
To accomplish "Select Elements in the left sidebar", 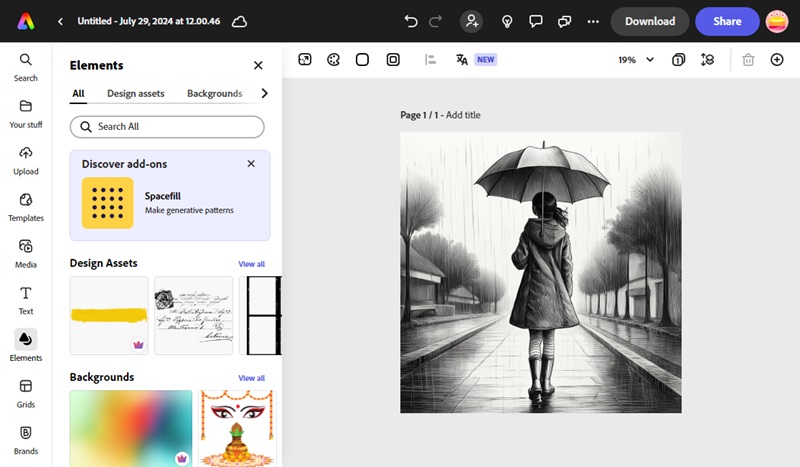I will pyautogui.click(x=26, y=346).
